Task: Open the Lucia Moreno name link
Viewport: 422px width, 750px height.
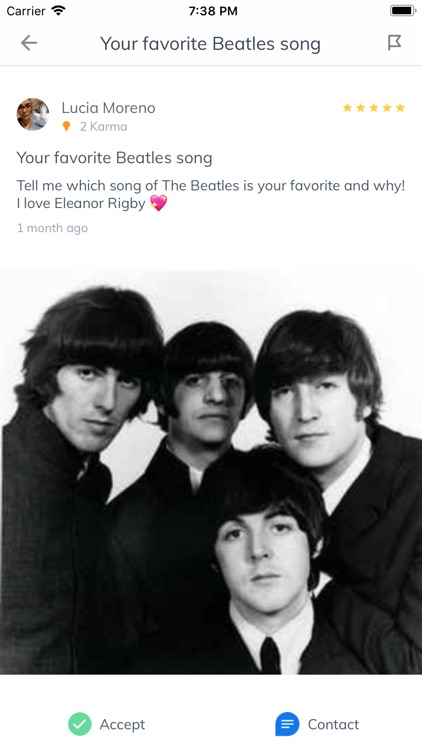Action: pyautogui.click(x=108, y=108)
